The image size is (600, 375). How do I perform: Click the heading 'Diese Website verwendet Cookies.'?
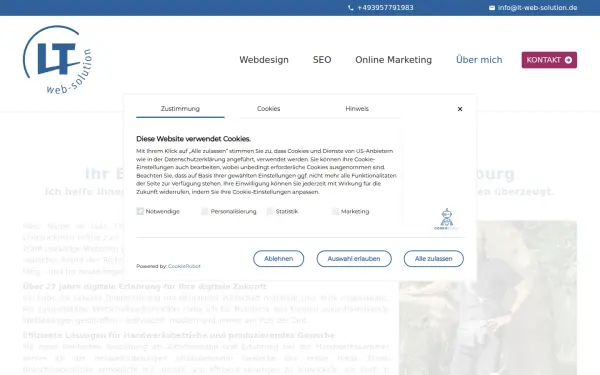coord(194,139)
